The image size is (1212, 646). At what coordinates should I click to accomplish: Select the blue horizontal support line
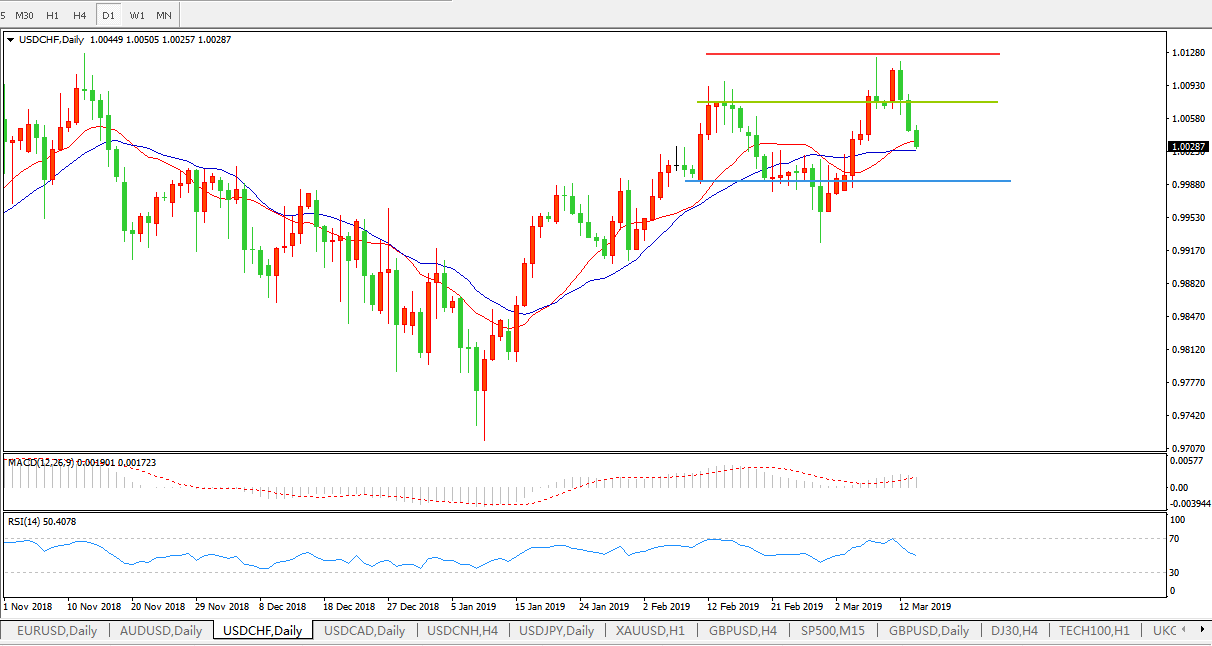point(850,181)
